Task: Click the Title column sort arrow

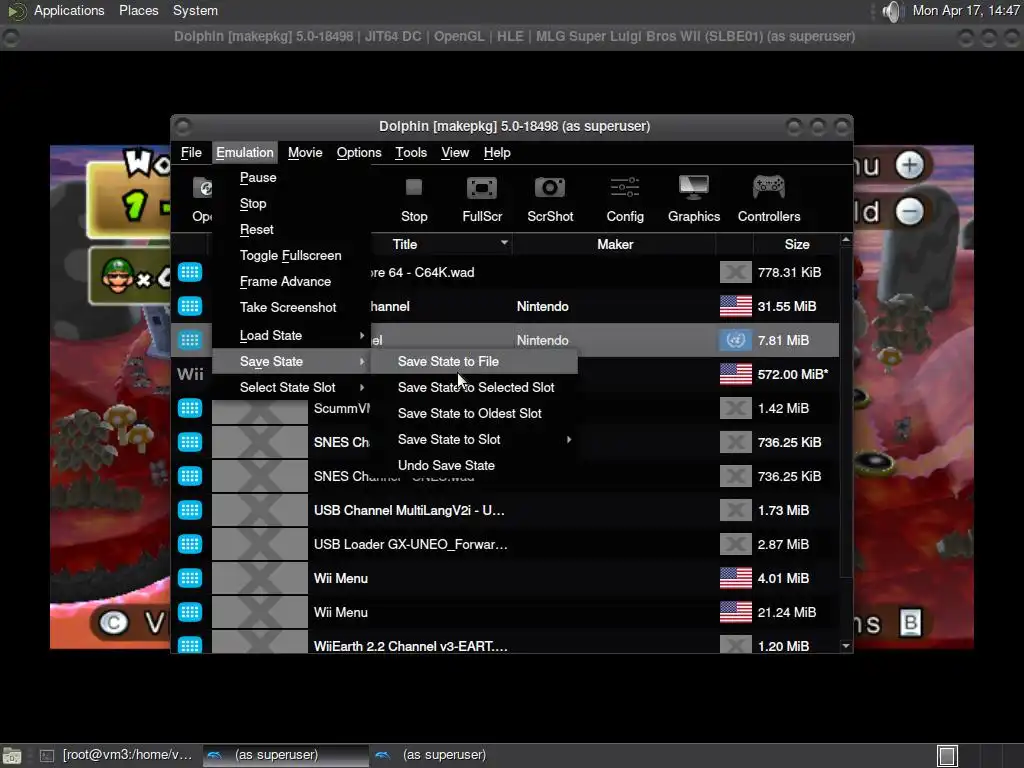Action: coord(504,242)
